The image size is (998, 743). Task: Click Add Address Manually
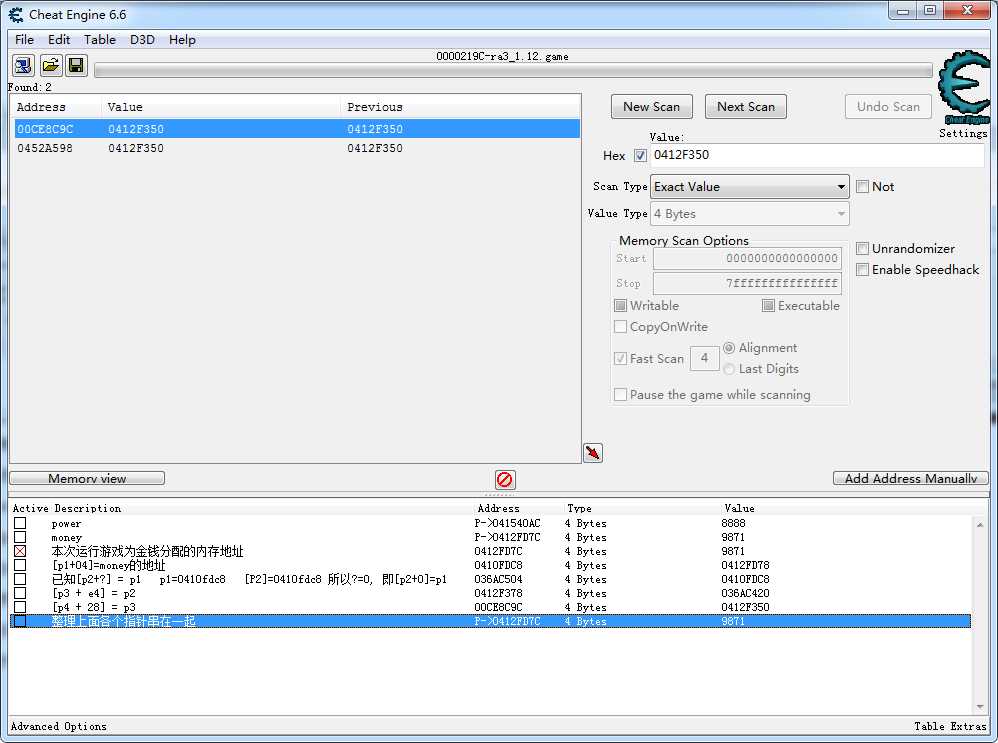pyautogui.click(x=911, y=478)
